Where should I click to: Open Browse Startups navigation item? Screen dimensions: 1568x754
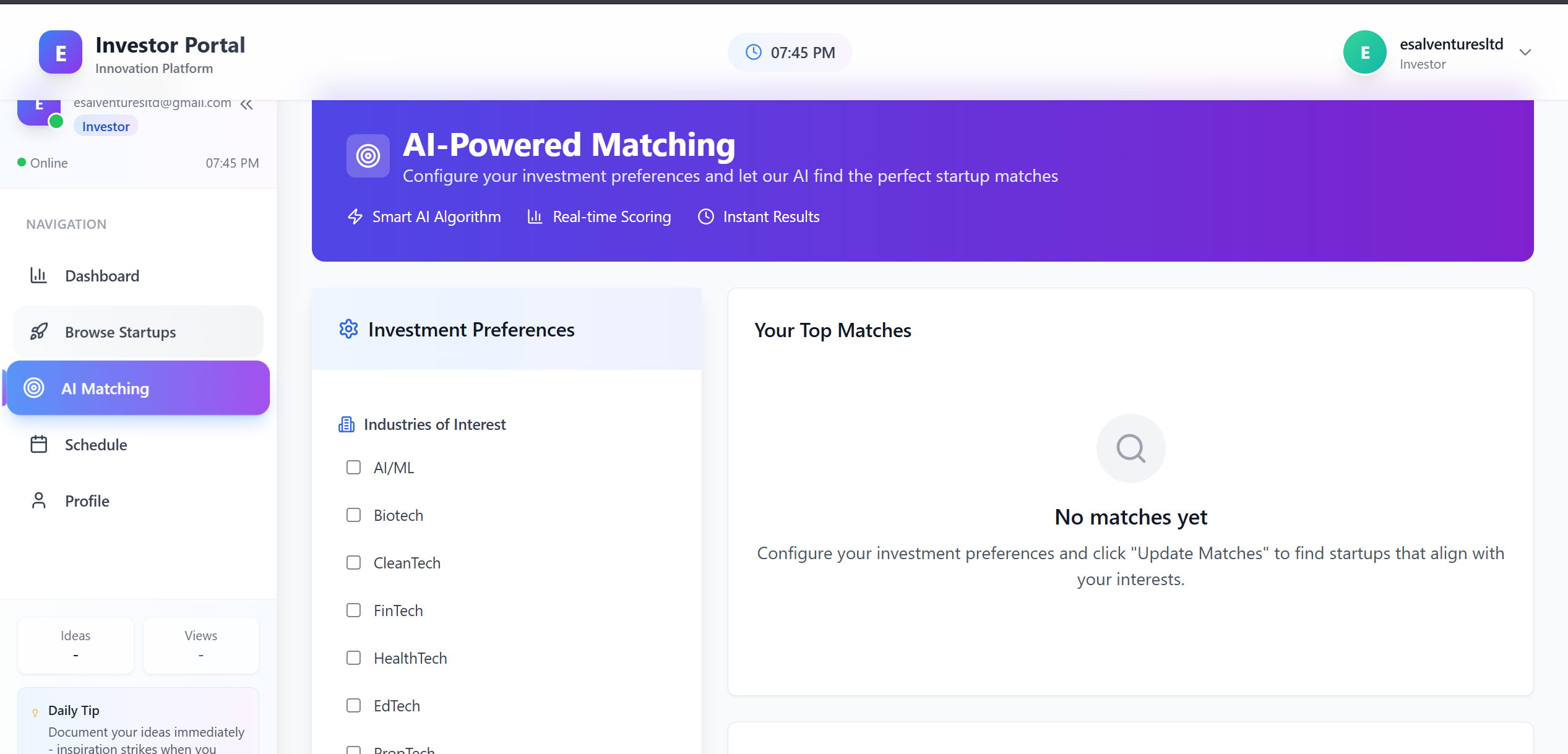click(120, 332)
